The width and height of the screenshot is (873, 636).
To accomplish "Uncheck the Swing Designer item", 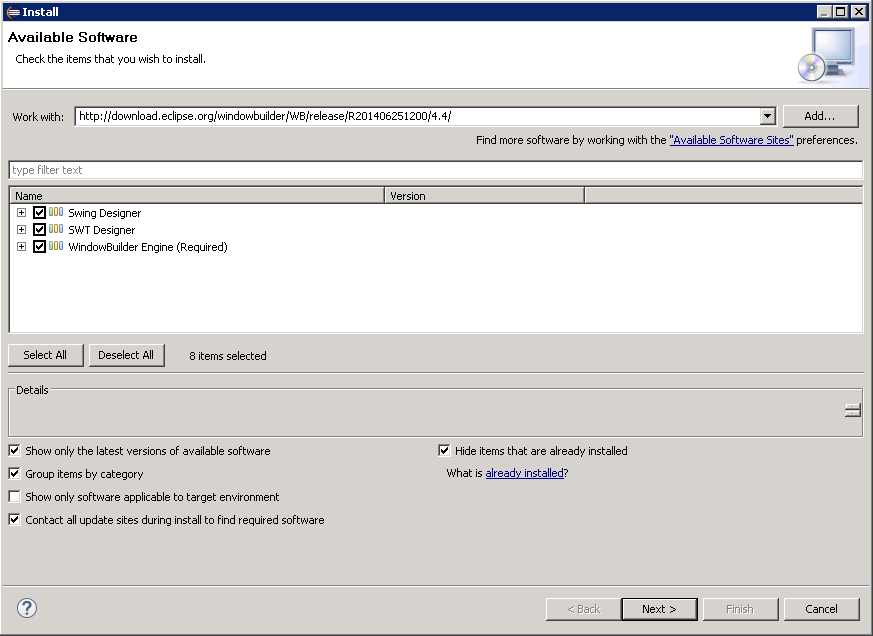I will 39,212.
